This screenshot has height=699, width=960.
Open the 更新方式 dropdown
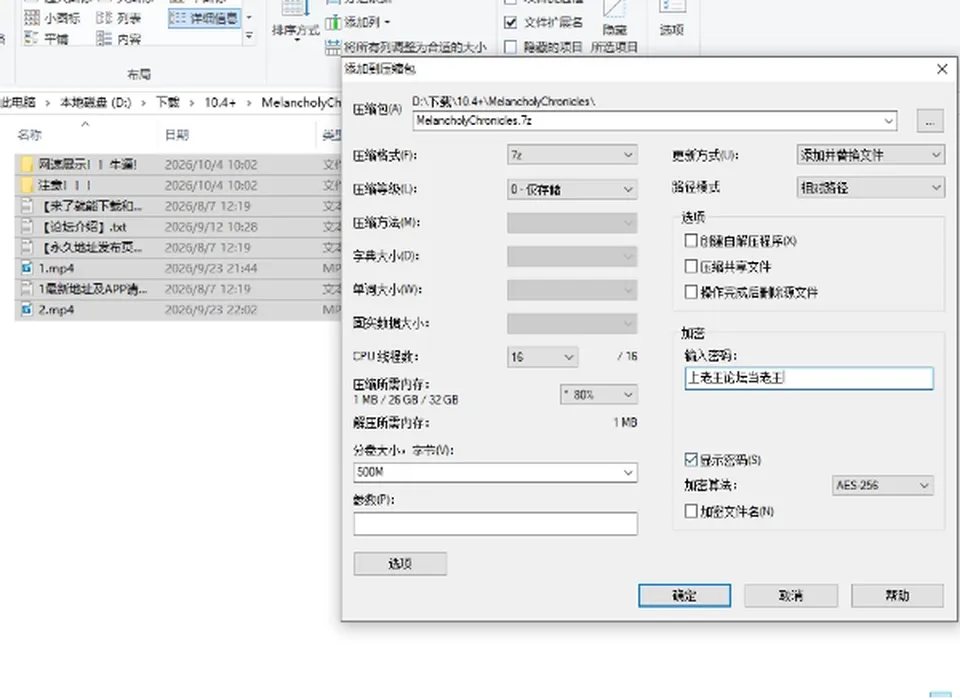pos(871,155)
